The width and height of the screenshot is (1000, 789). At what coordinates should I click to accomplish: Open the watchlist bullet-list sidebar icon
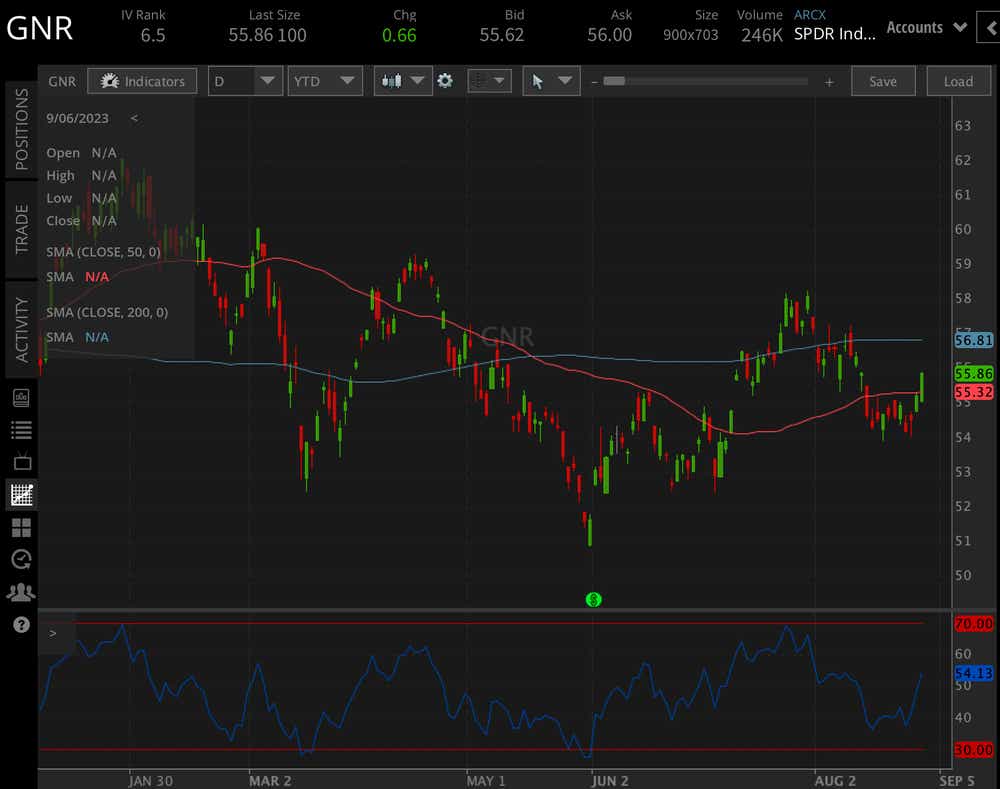point(21,430)
